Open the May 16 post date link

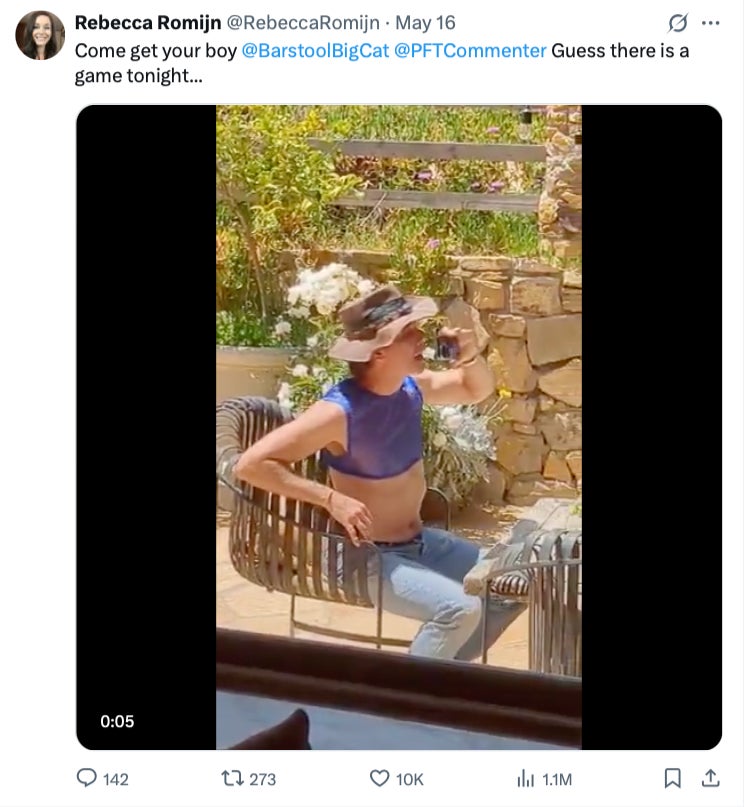tap(432, 22)
